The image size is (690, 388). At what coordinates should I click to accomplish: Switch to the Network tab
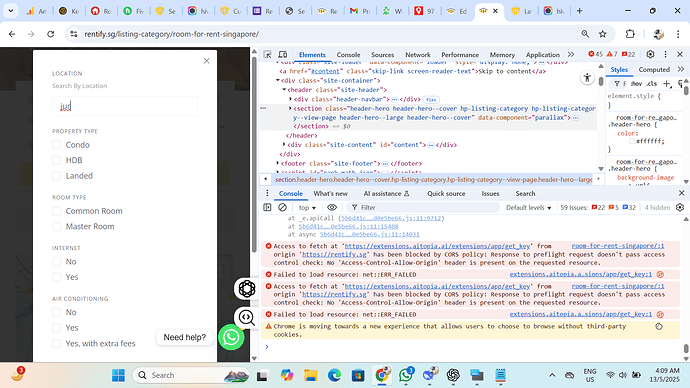(418, 55)
